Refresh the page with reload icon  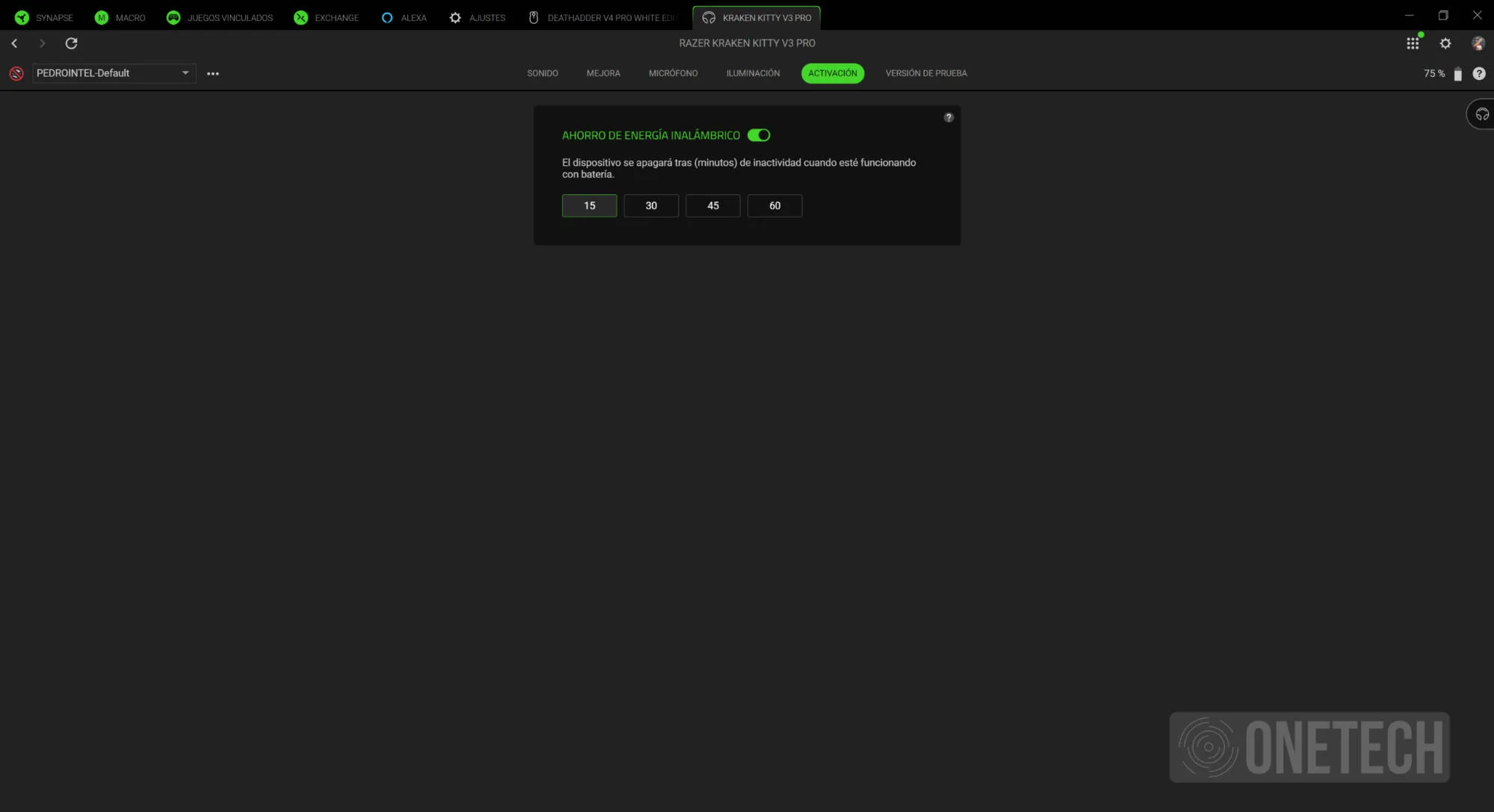coord(71,43)
